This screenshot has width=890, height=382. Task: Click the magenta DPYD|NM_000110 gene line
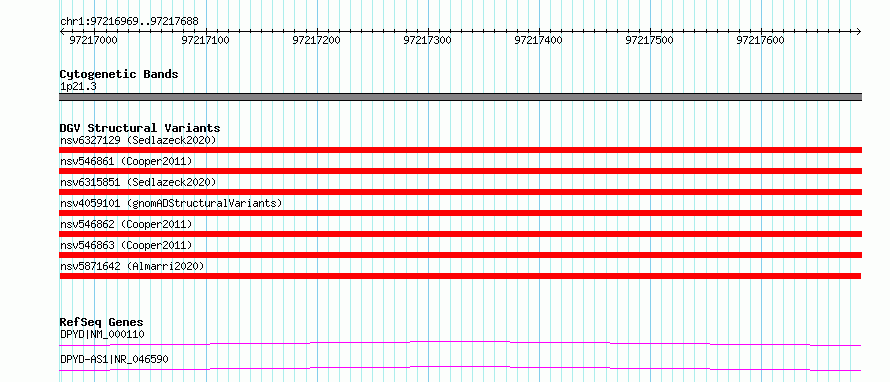(460, 342)
